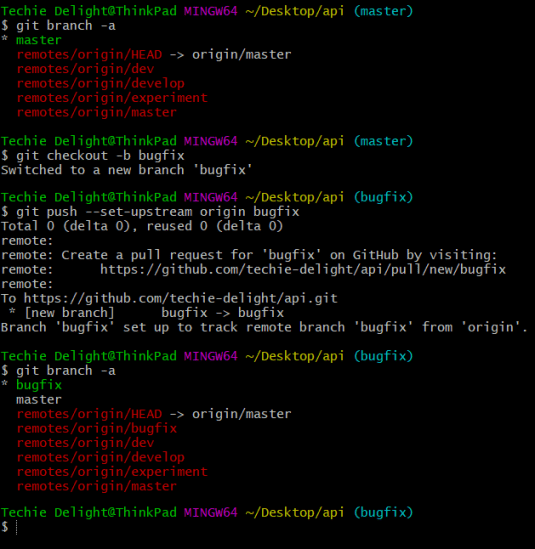Screen dimensions: 535x549
Task: Click 'remotes/origin/develop' in the first branch listing
Action: [101, 83]
